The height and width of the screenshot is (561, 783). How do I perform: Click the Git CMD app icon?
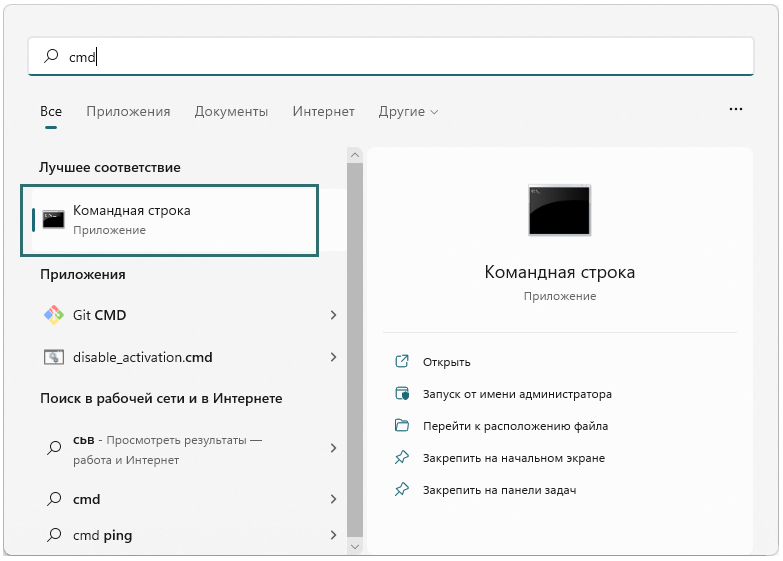[53, 315]
